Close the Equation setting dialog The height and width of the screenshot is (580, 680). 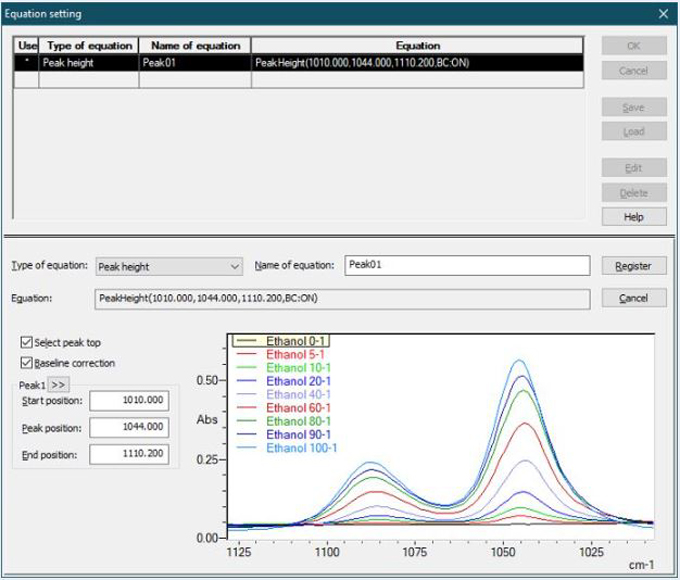coord(662,14)
